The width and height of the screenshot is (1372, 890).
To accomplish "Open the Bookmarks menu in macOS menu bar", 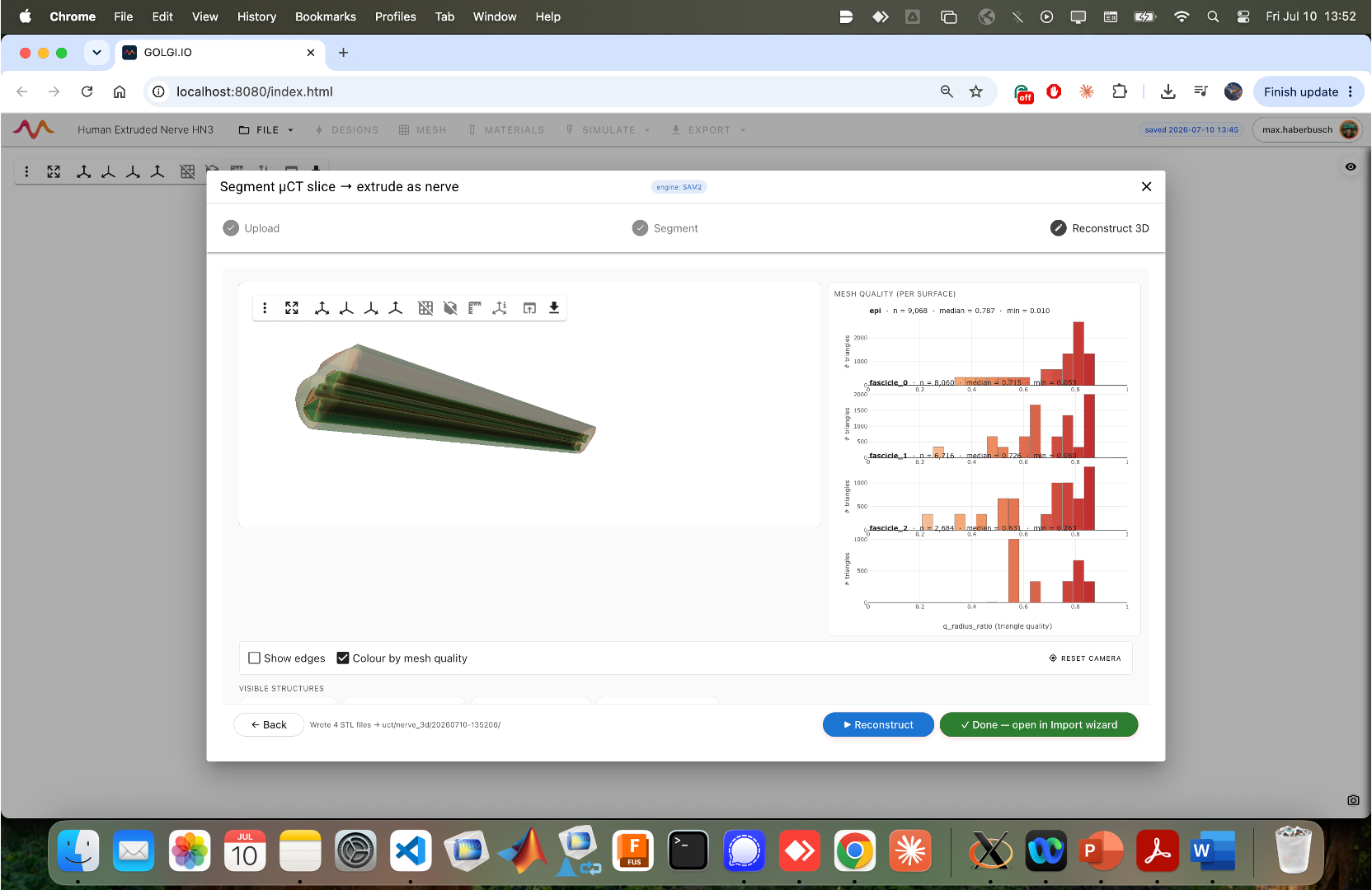I will (326, 16).
